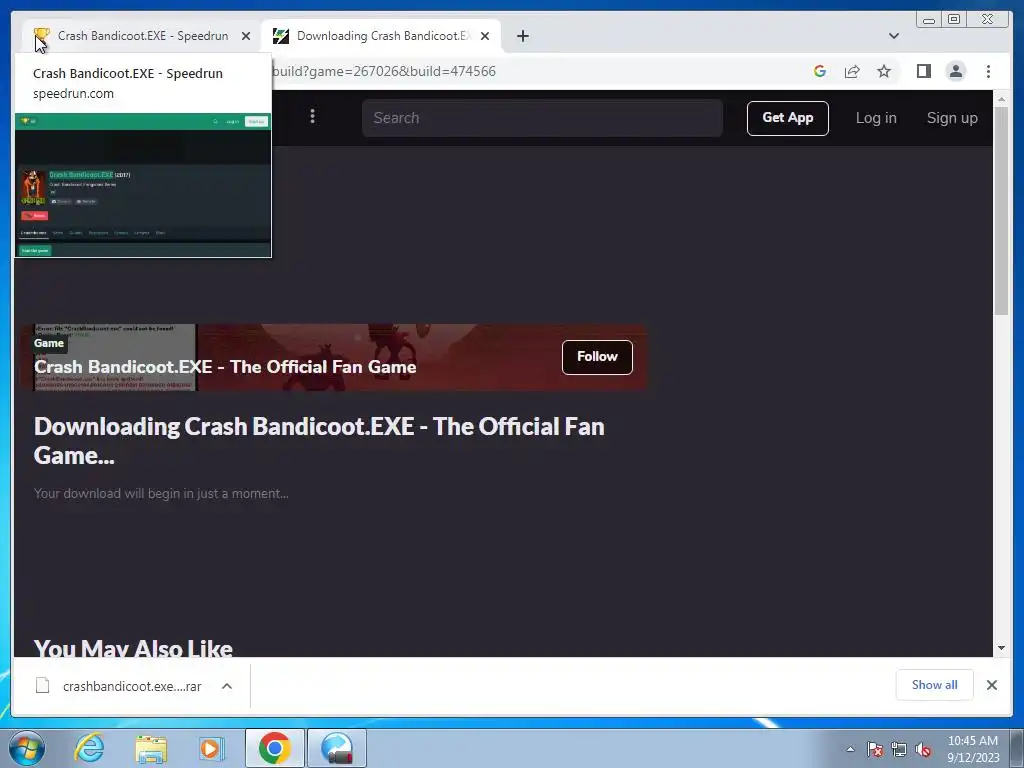Click the Get App button
Image resolution: width=1024 pixels, height=768 pixels.
click(x=788, y=118)
